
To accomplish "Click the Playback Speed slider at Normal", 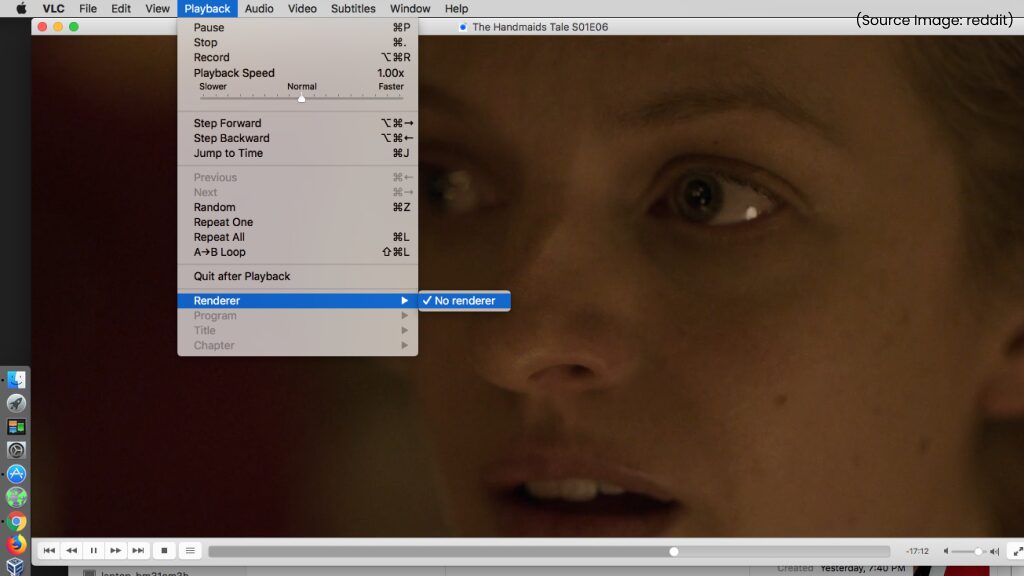I will point(302,98).
